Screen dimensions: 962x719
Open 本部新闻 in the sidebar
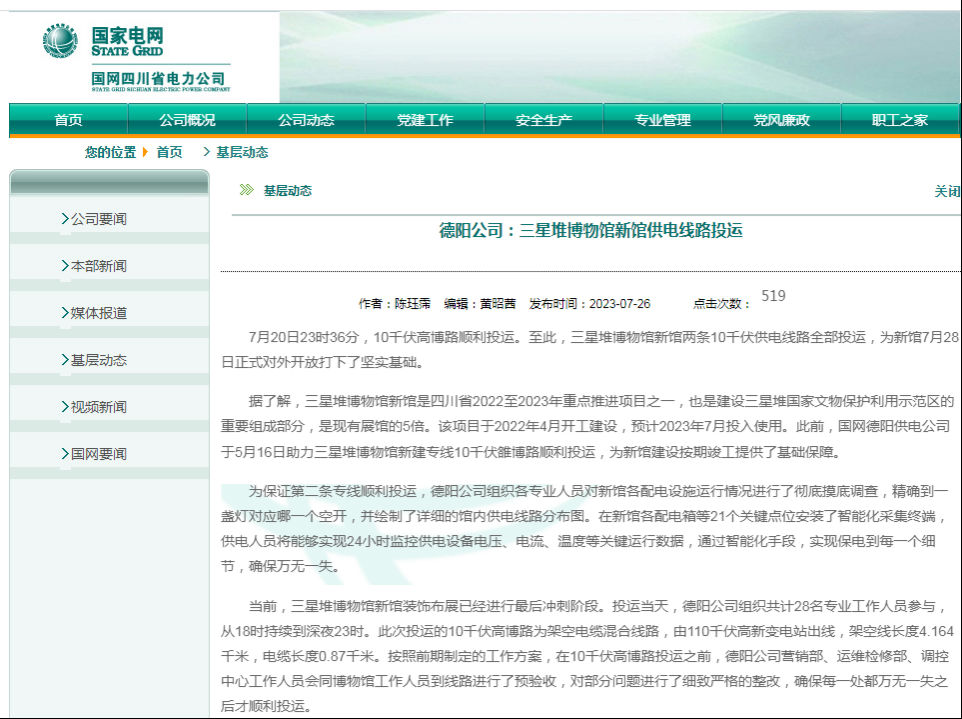pyautogui.click(x=98, y=266)
